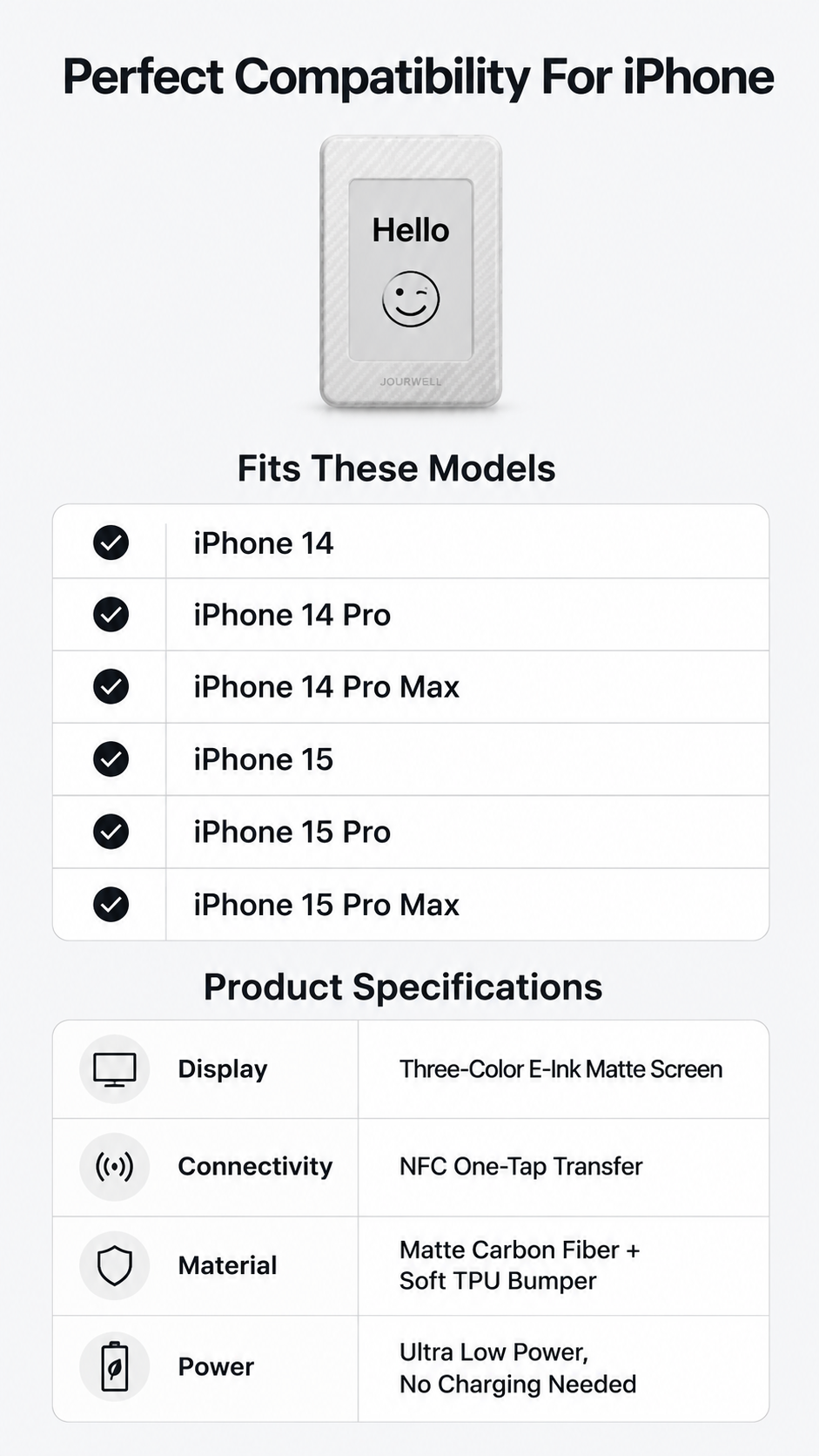Click the checkmark beside iPhone 14

111,543
